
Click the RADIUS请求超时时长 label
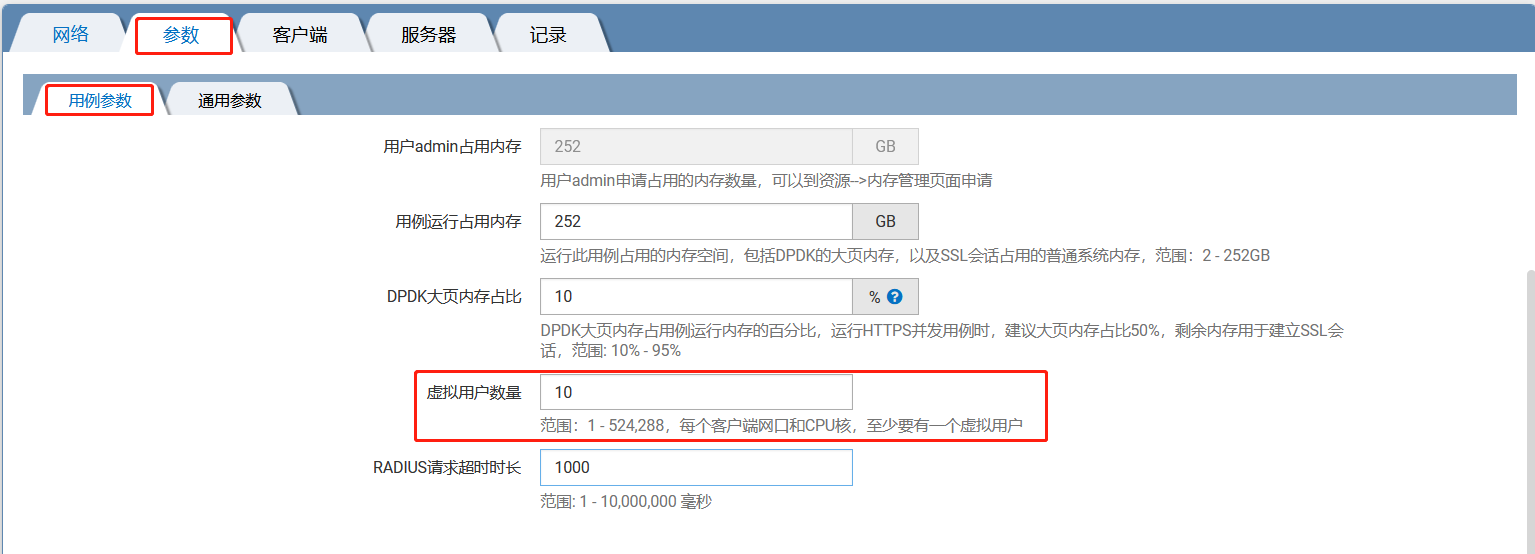coord(447,467)
